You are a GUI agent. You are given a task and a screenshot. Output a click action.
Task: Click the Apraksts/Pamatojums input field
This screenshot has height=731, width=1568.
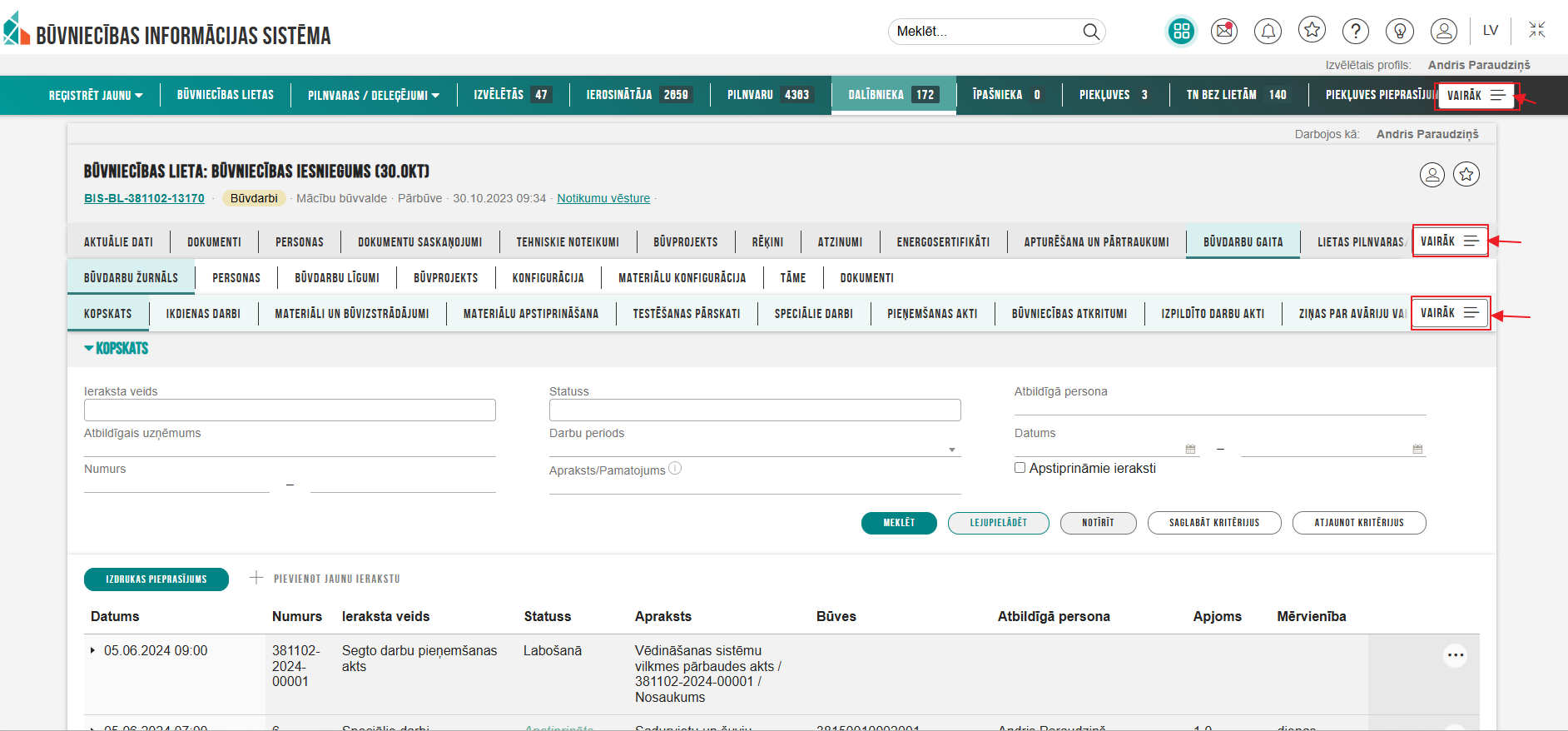point(755,485)
